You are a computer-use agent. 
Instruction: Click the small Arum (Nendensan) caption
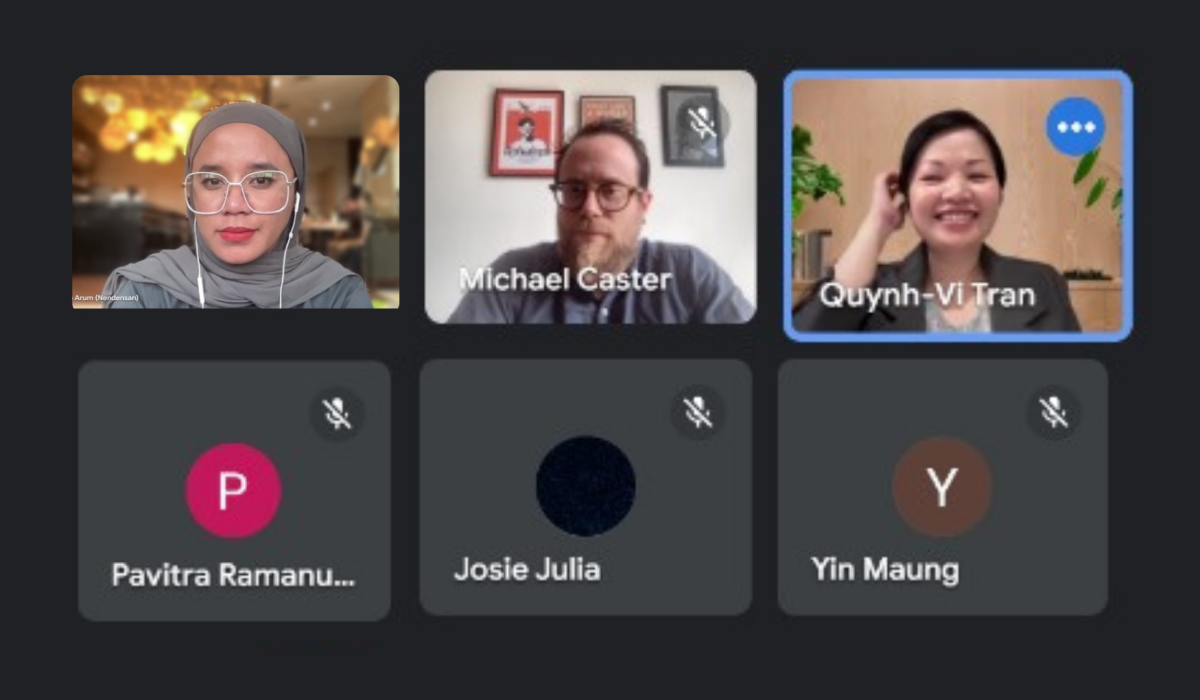(104, 298)
